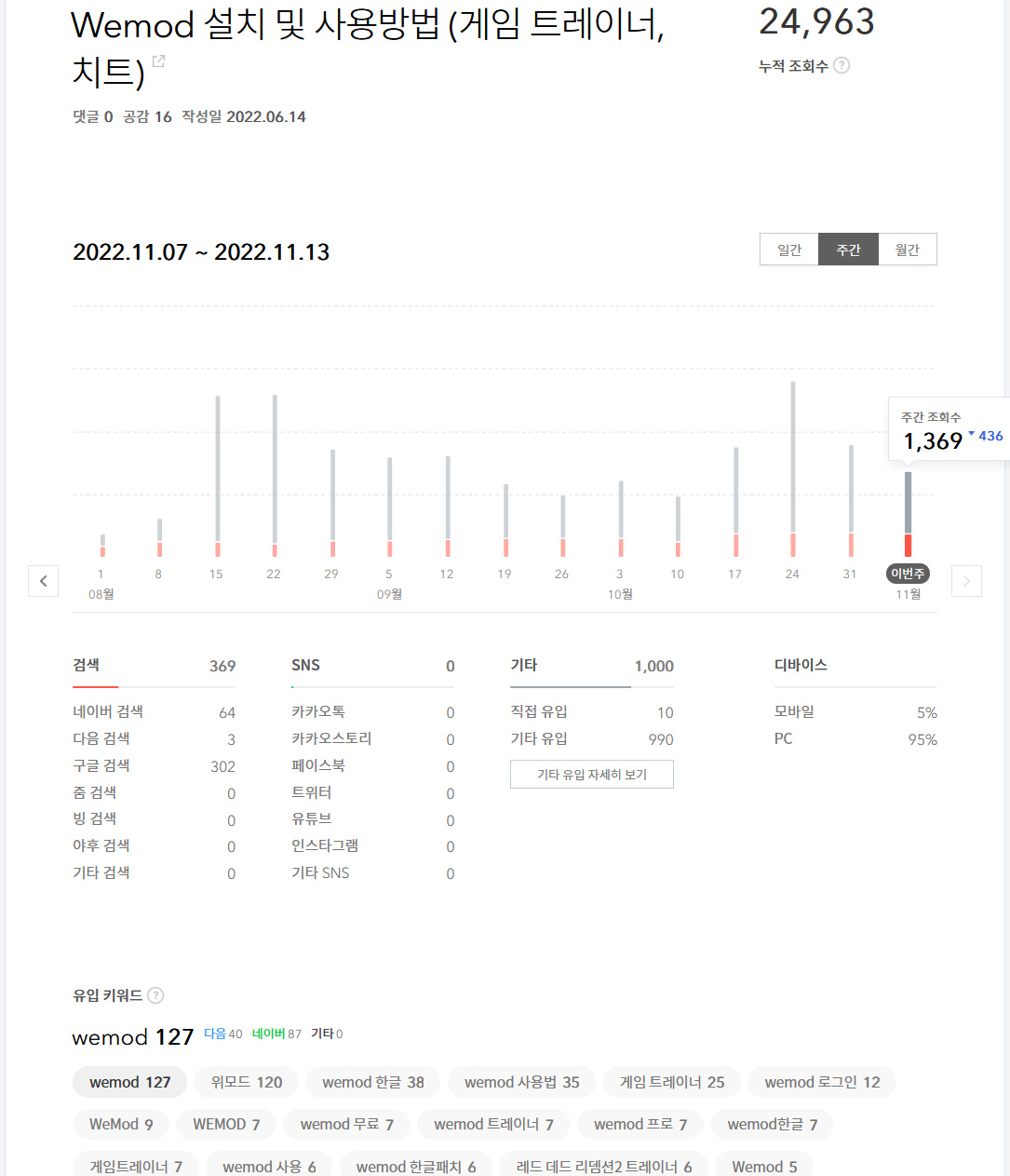
Task: Select keyword chip 게임트레이너 7
Action: tap(136, 1166)
